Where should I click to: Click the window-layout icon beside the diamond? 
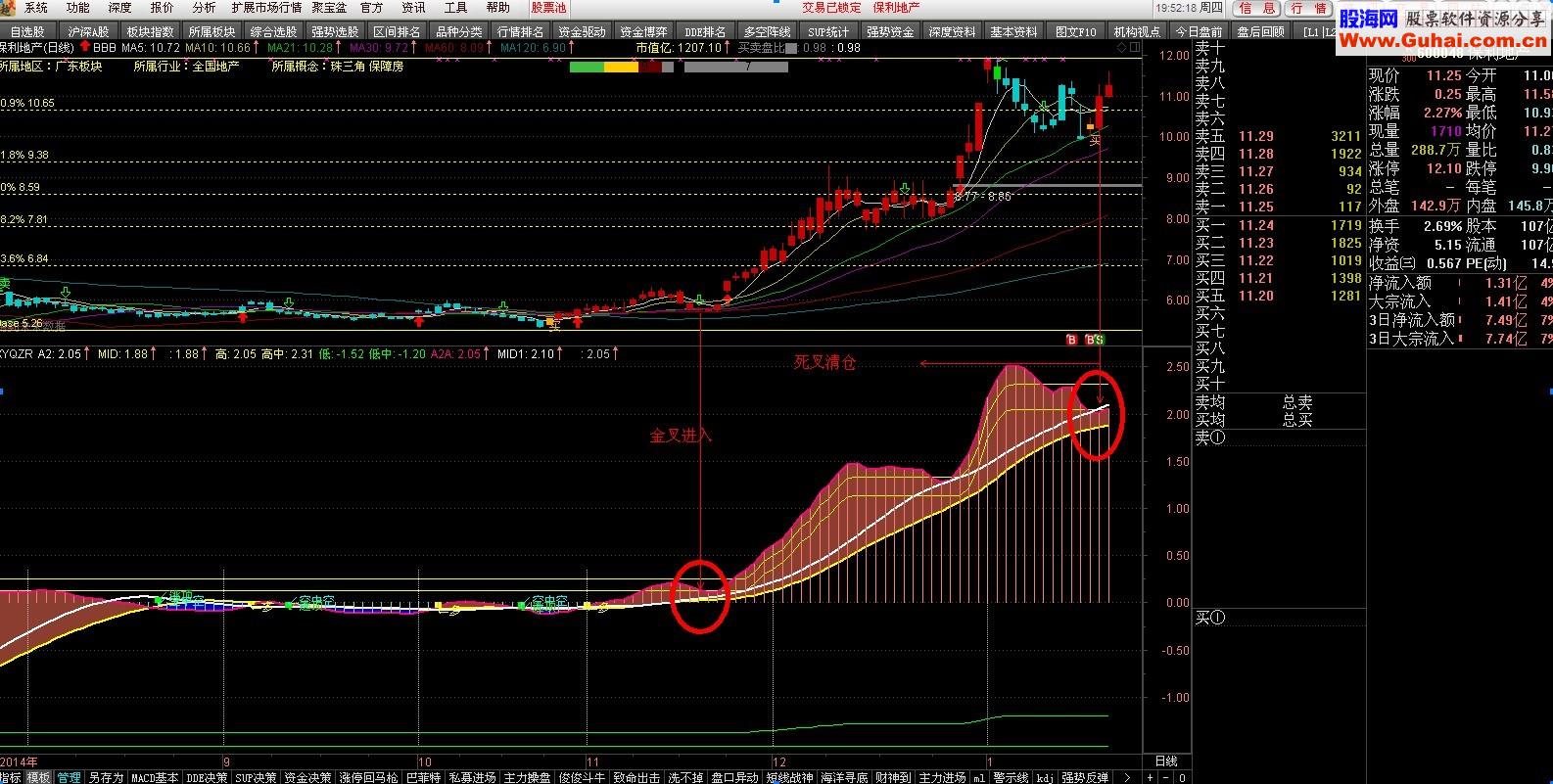(1135, 47)
